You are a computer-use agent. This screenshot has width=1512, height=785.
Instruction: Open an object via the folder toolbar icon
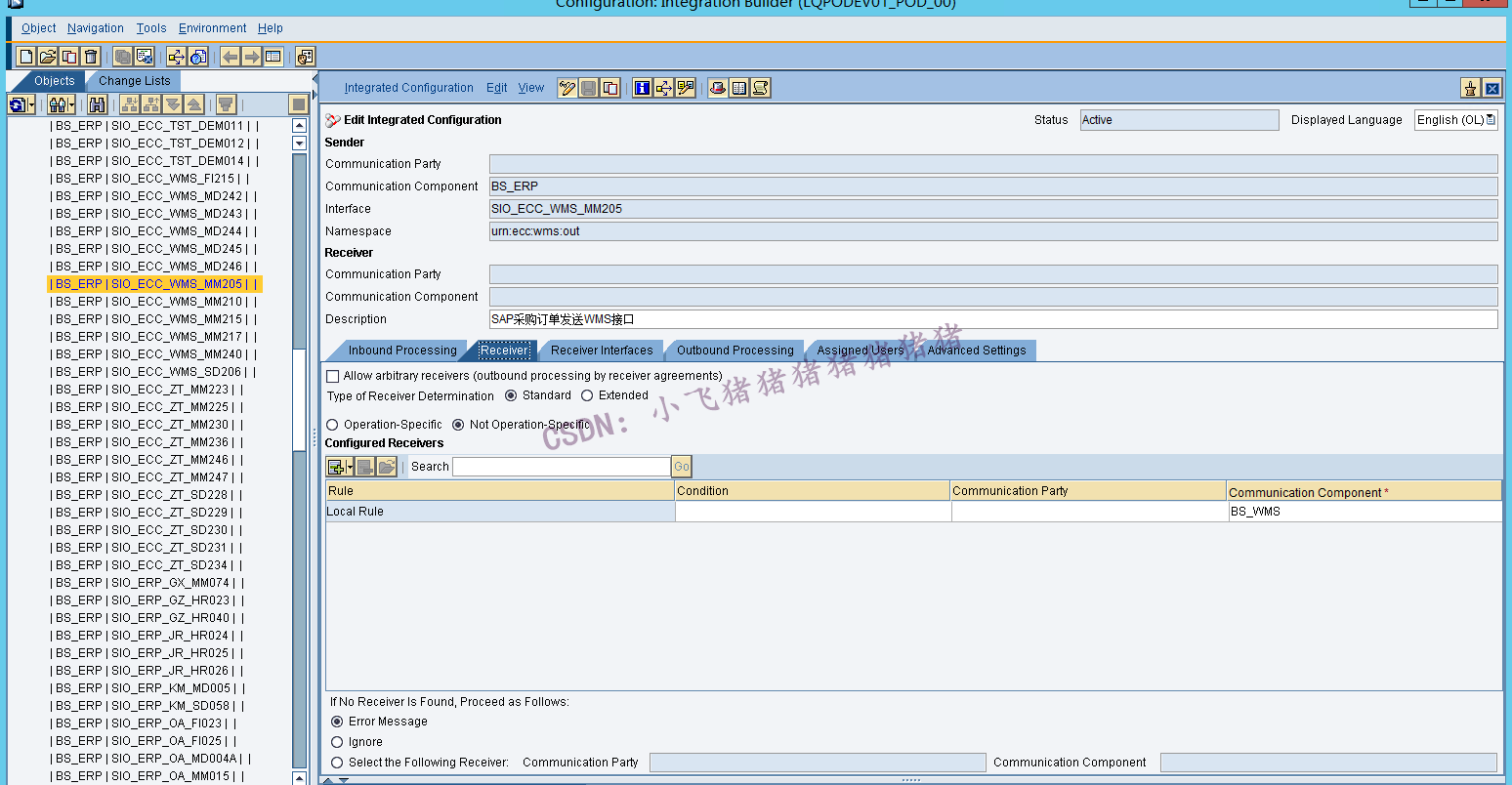[x=46, y=57]
